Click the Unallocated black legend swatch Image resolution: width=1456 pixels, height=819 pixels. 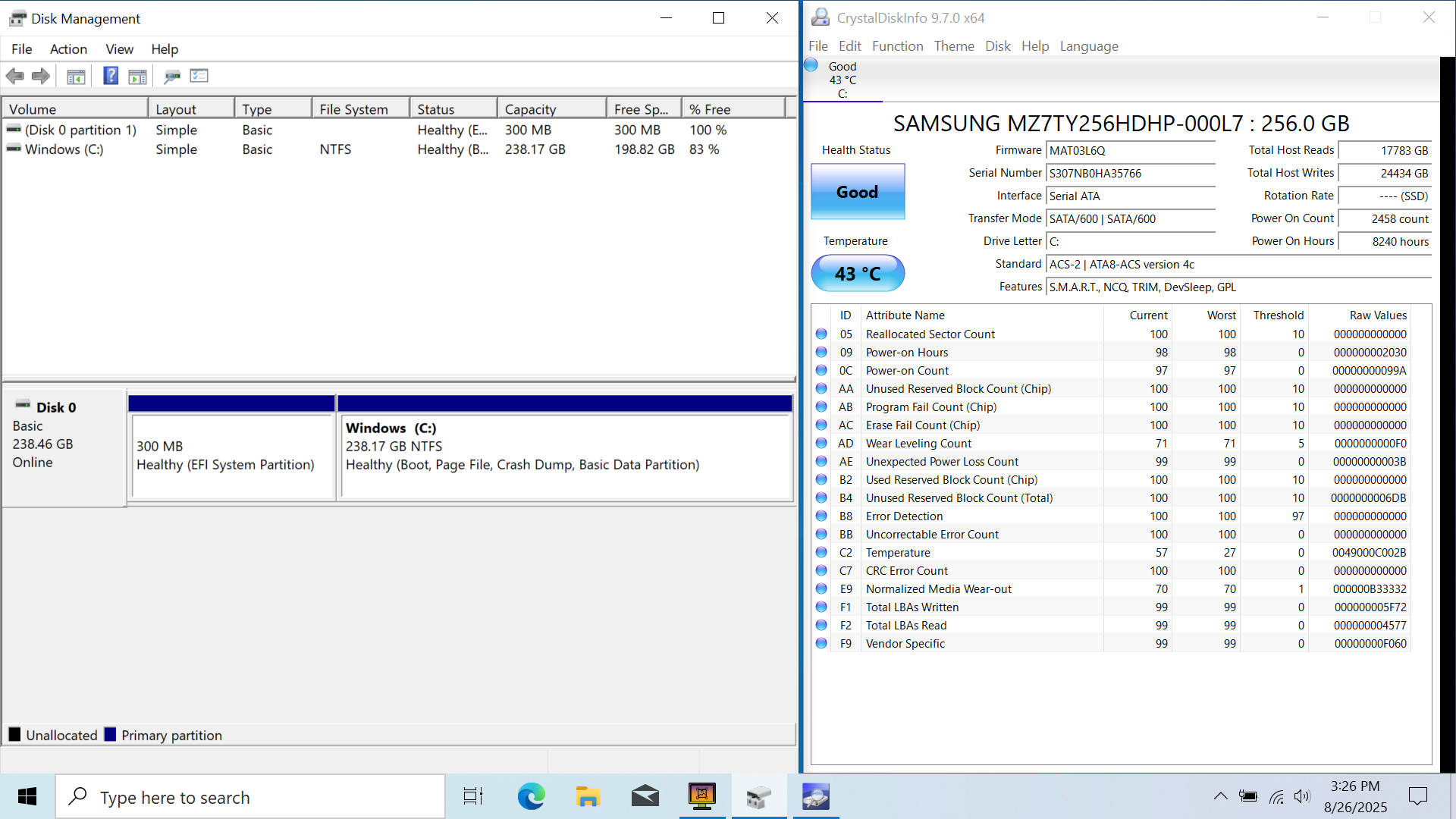point(14,734)
